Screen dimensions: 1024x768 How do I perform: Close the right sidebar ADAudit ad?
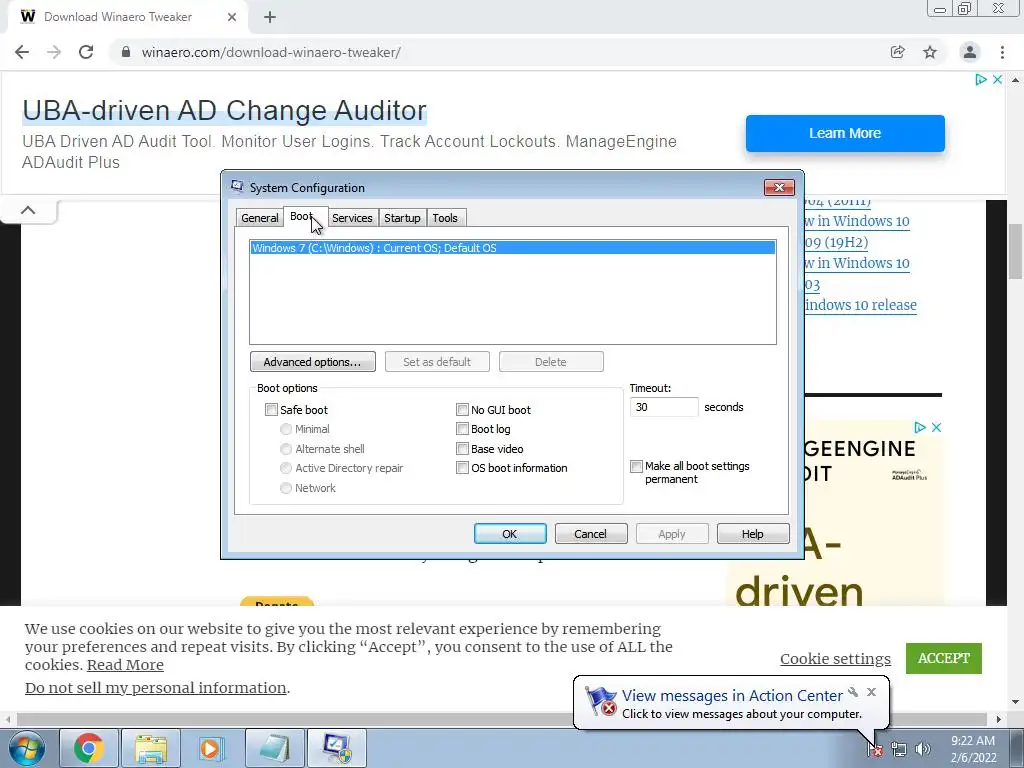pyautogui.click(x=936, y=427)
